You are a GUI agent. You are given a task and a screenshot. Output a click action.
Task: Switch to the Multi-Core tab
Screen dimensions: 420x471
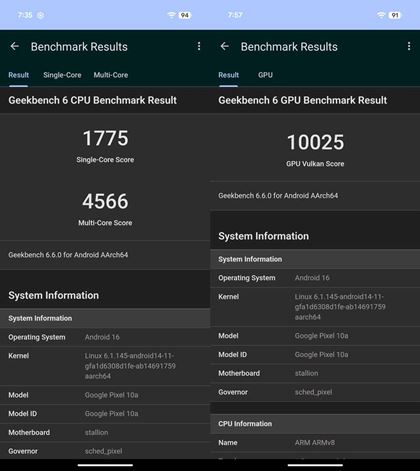(x=111, y=75)
